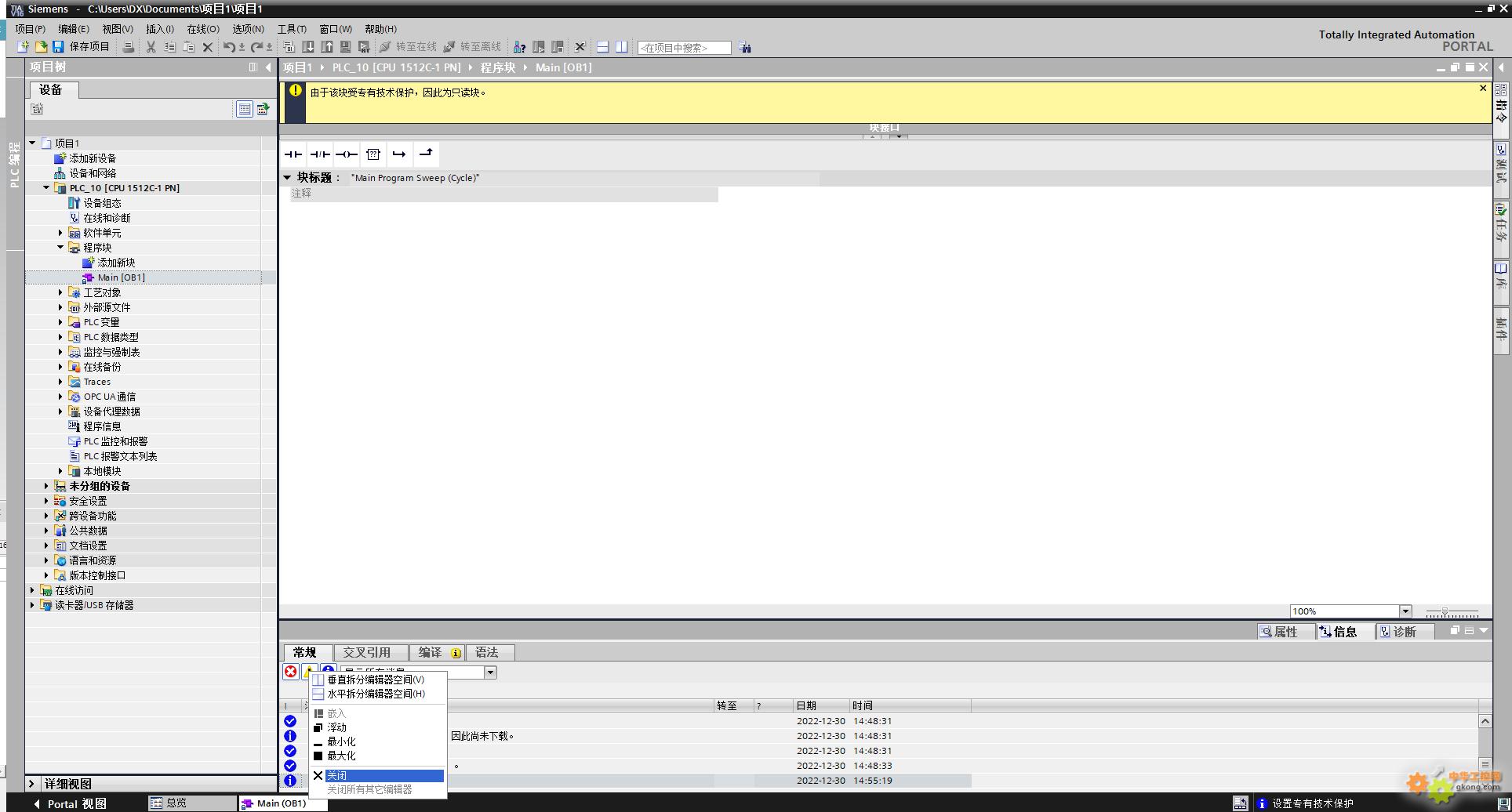Toggle the error messages filter icon
Image resolution: width=1512 pixels, height=812 pixels.
[x=291, y=672]
